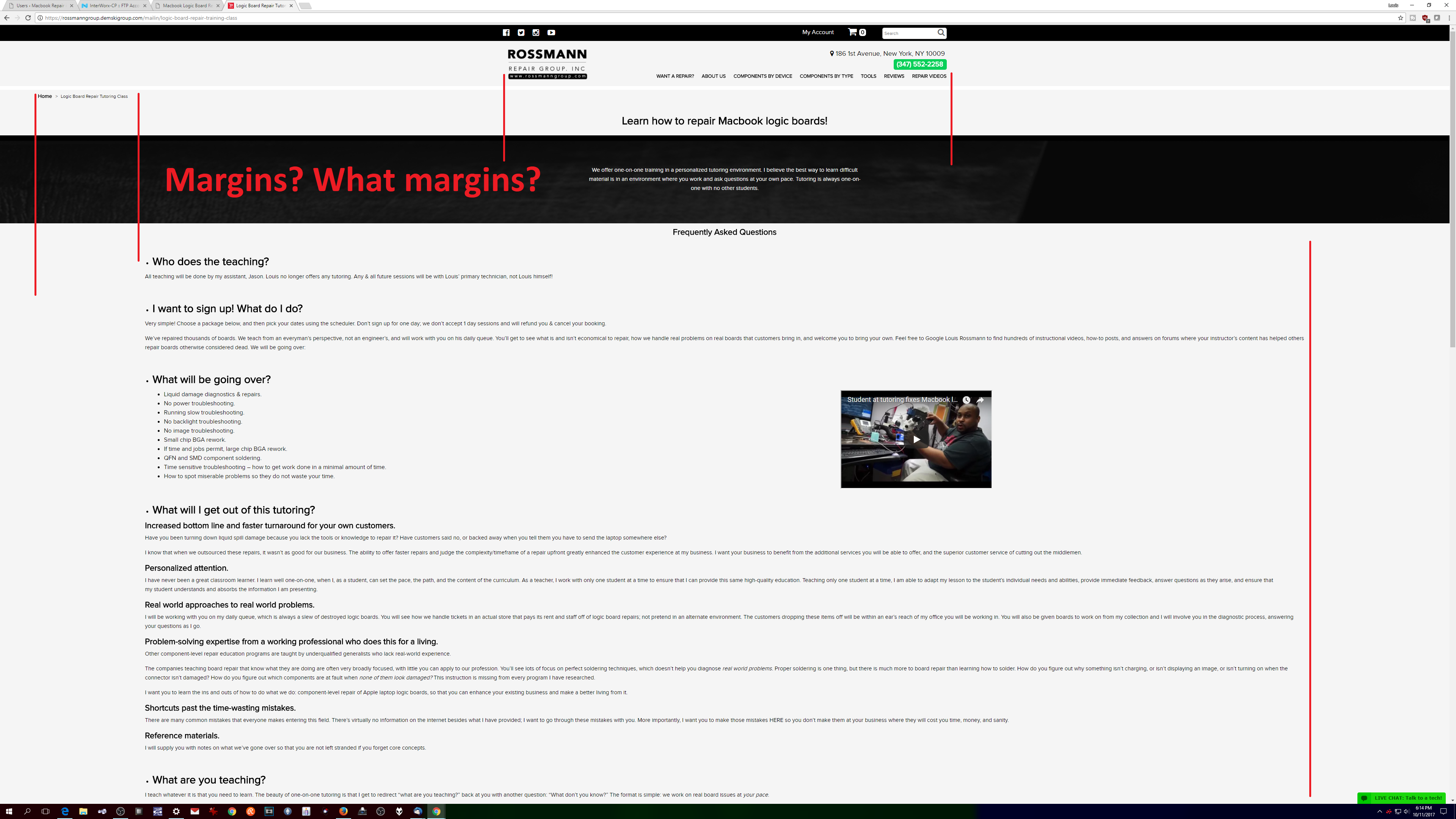The image size is (1456, 819).
Task: Open the WANT A REPAIR? menu
Action: pyautogui.click(x=675, y=76)
